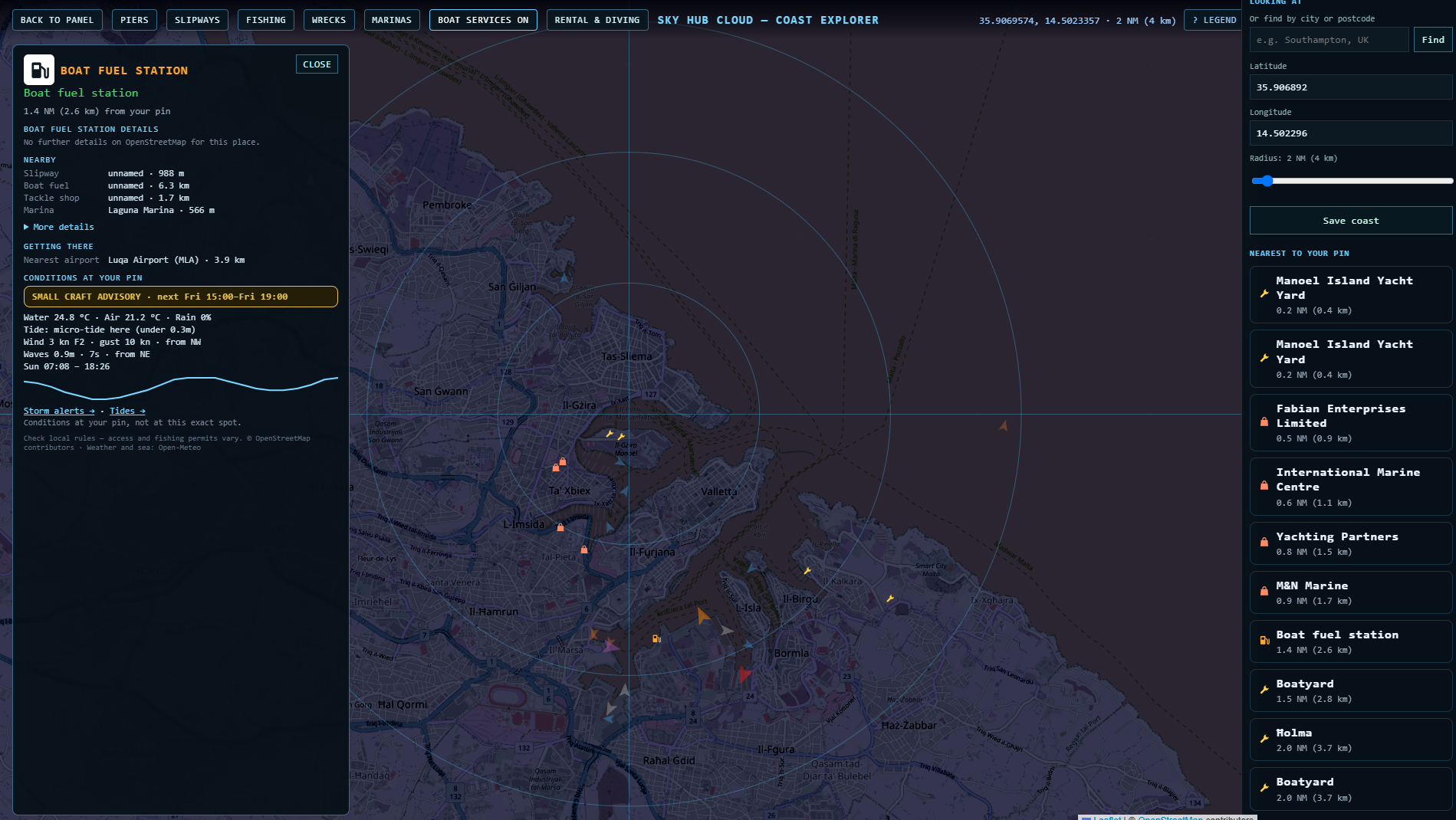Click the Latitude input field
Viewport: 1456px width, 820px height.
coord(1350,87)
